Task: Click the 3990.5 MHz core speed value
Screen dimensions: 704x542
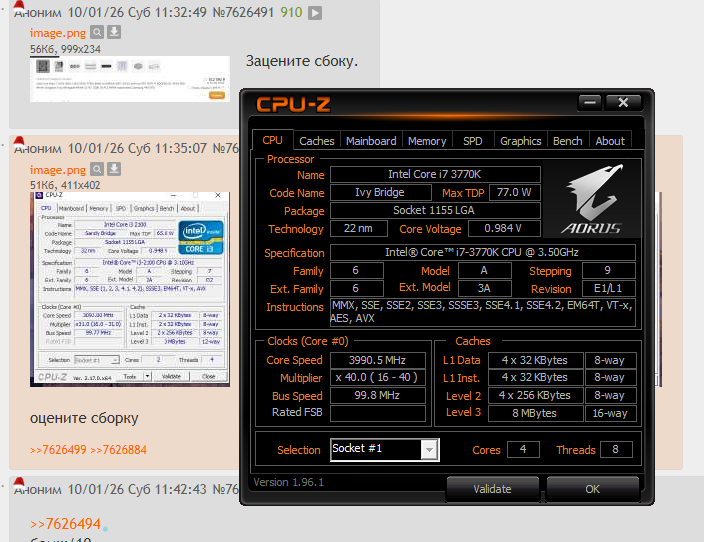Action: [x=378, y=360]
